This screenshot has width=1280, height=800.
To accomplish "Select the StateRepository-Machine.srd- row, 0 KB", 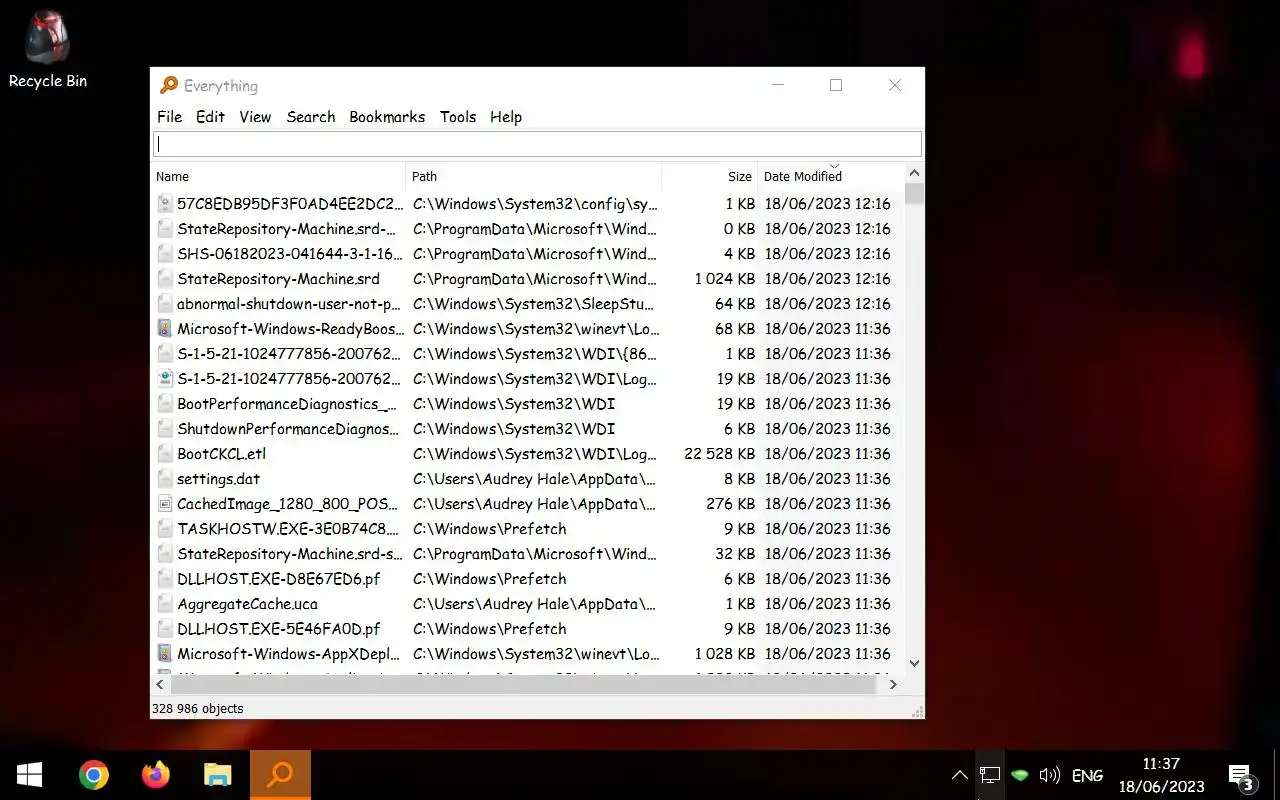I will (527, 229).
